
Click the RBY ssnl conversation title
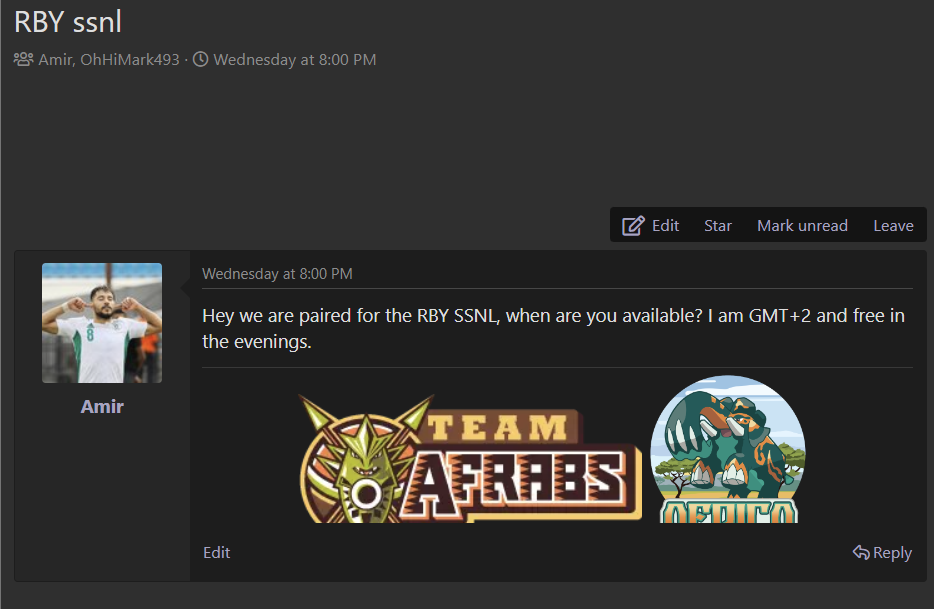point(68,22)
